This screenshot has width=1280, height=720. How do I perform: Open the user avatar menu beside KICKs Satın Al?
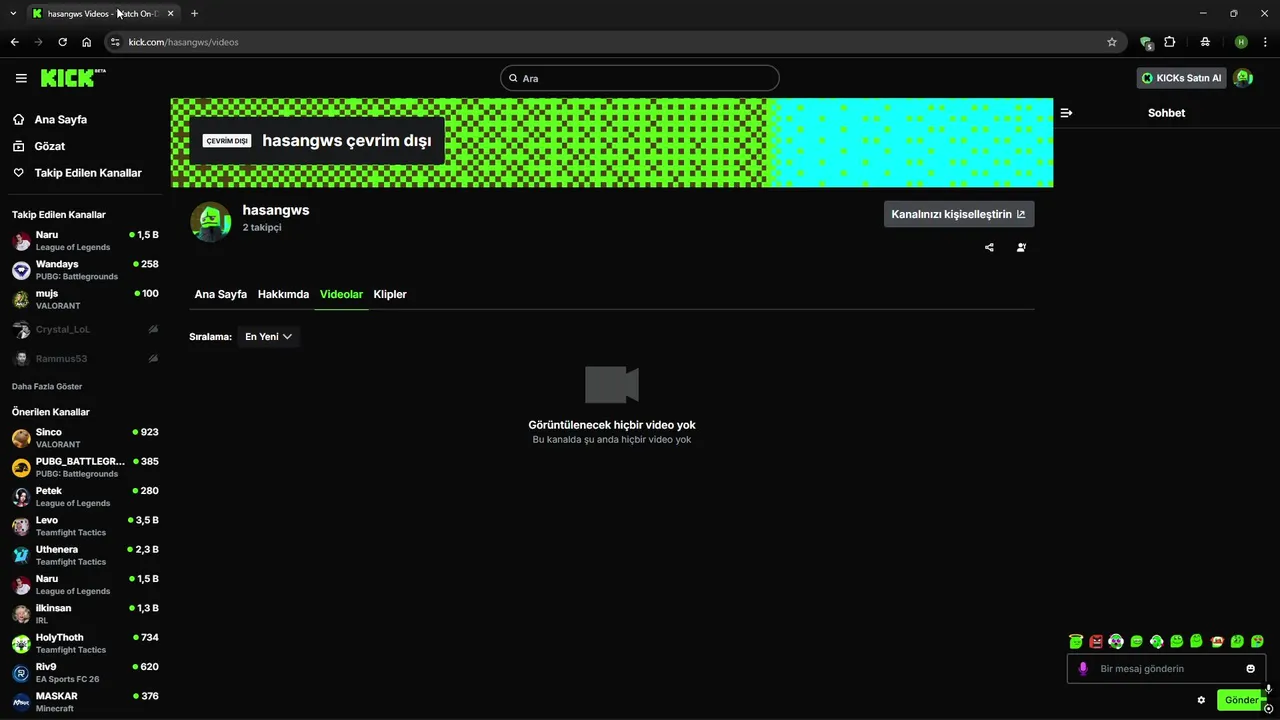pos(1243,78)
